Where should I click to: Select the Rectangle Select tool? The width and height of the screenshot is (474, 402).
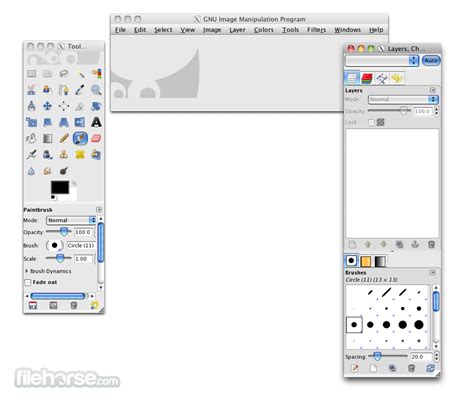pyautogui.click(x=31, y=73)
